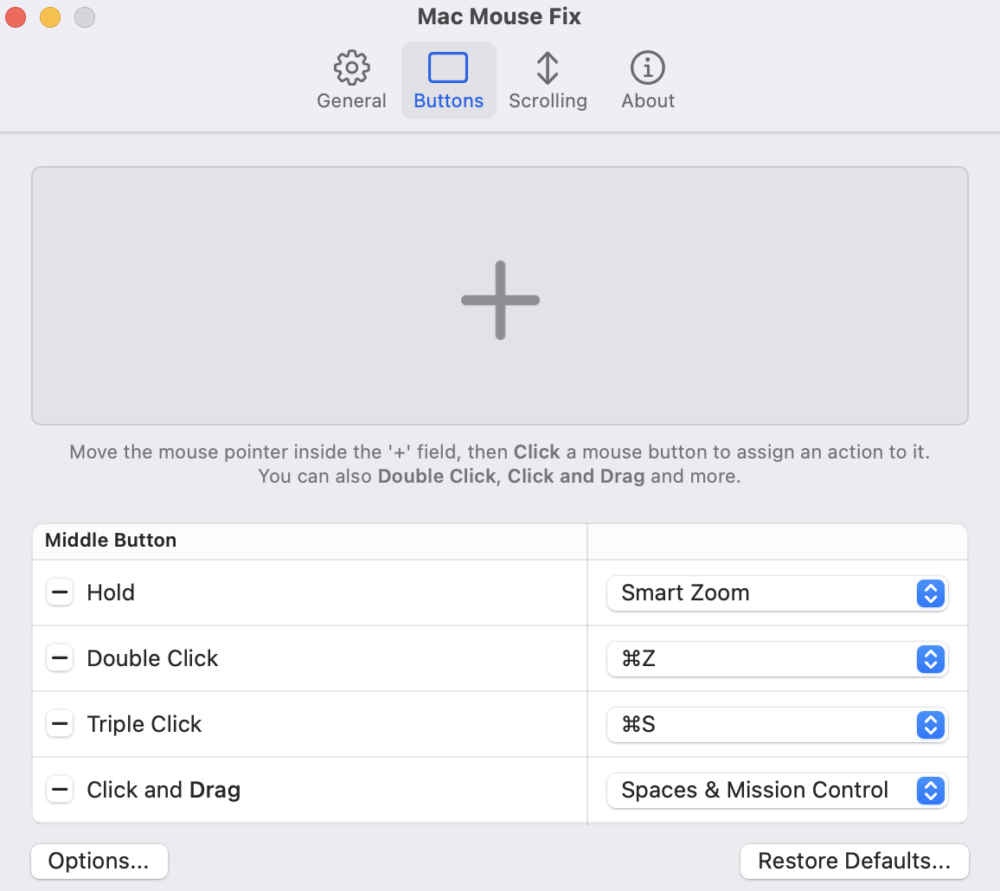Viewport: 1000px width, 891px height.
Task: Click the large plus icon in field
Action: (x=500, y=300)
